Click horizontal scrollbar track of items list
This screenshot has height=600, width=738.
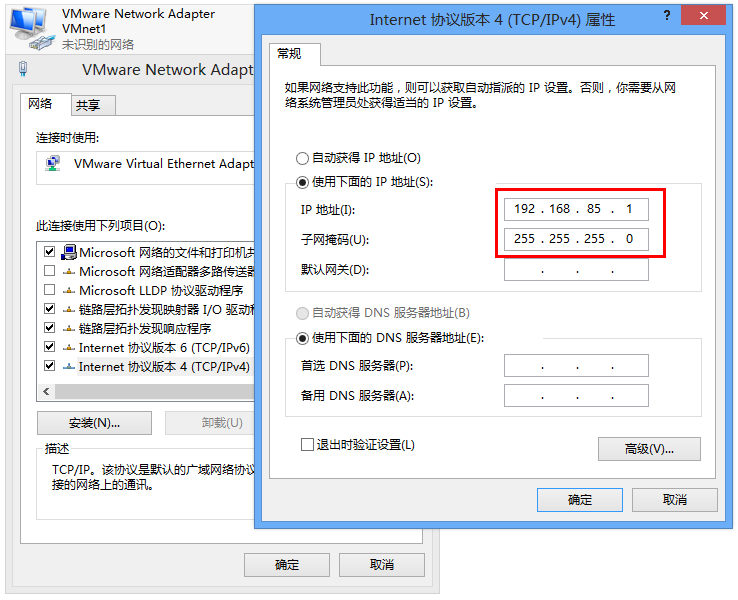(154, 392)
